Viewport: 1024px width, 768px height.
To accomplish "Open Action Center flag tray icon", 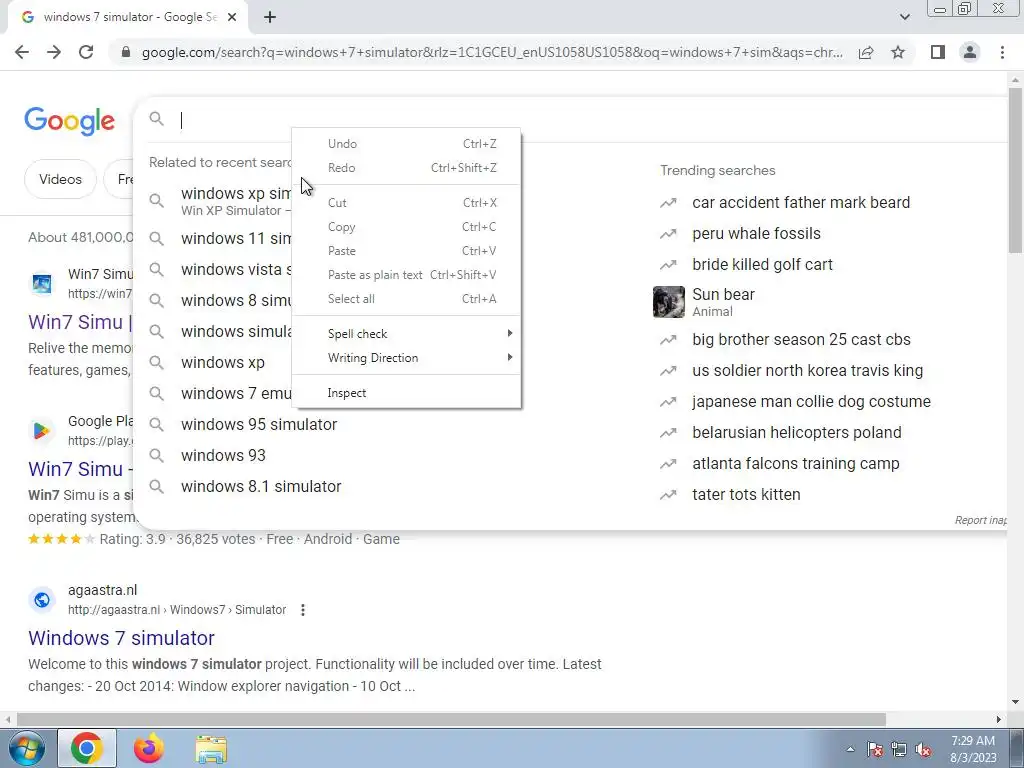I will click(875, 749).
